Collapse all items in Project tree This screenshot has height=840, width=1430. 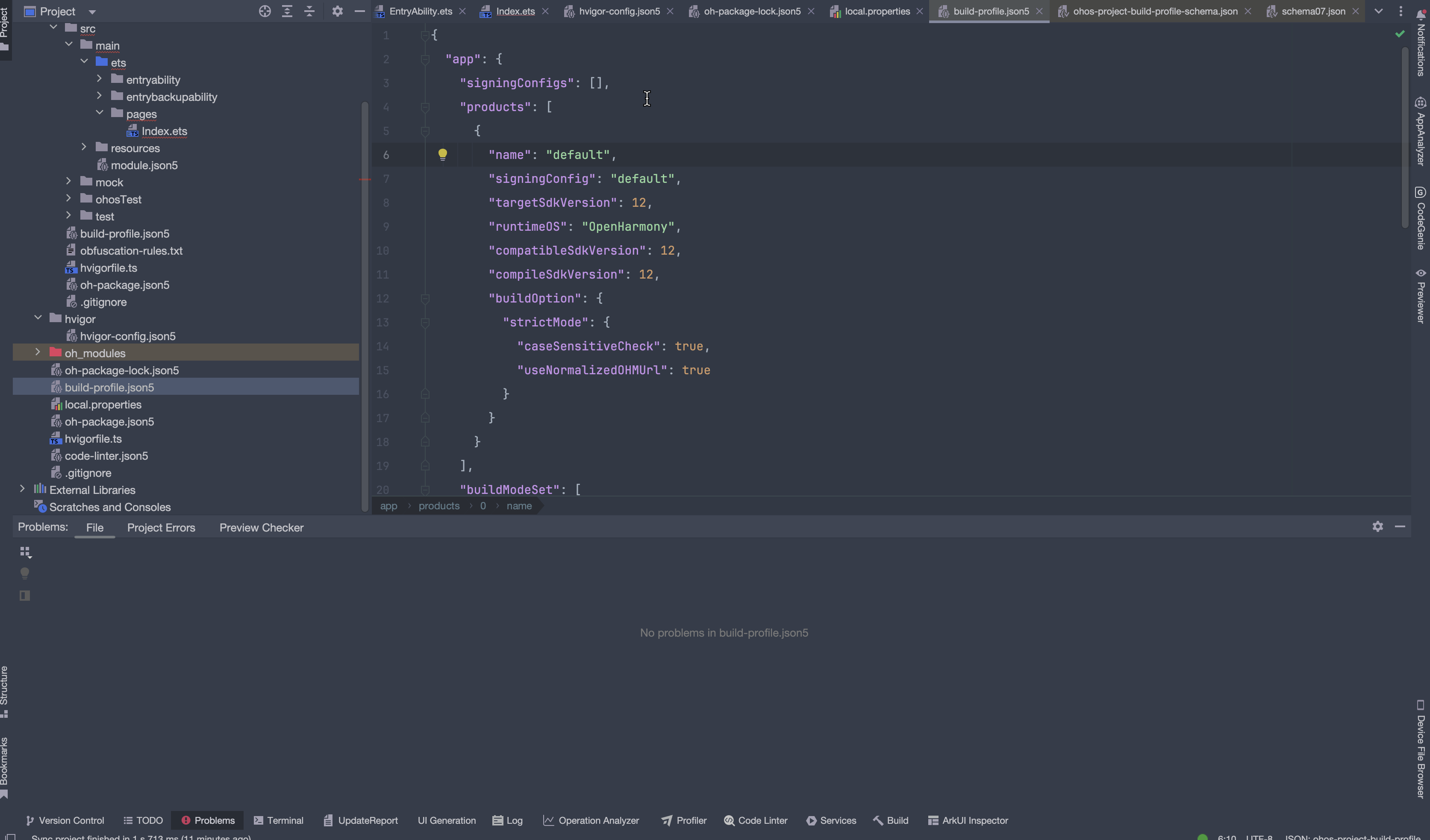(x=309, y=12)
